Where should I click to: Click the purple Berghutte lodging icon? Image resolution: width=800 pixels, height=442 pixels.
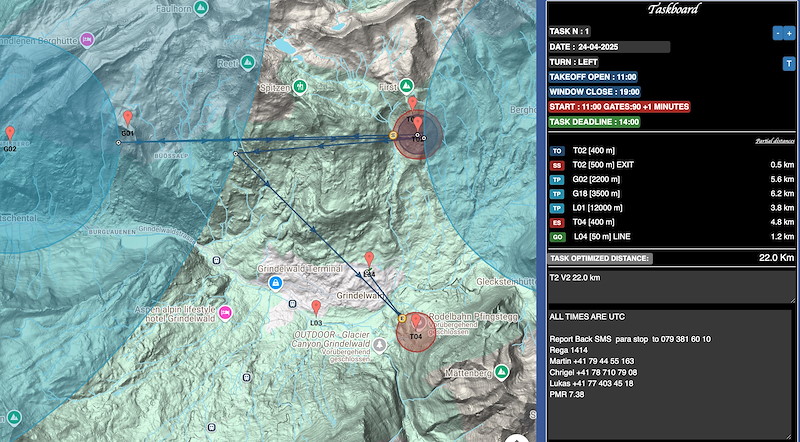click(87, 39)
